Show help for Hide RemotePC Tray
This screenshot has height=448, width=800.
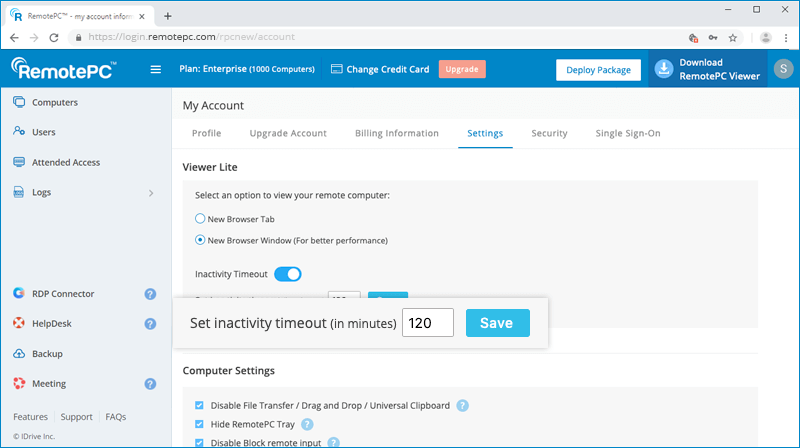tap(307, 424)
